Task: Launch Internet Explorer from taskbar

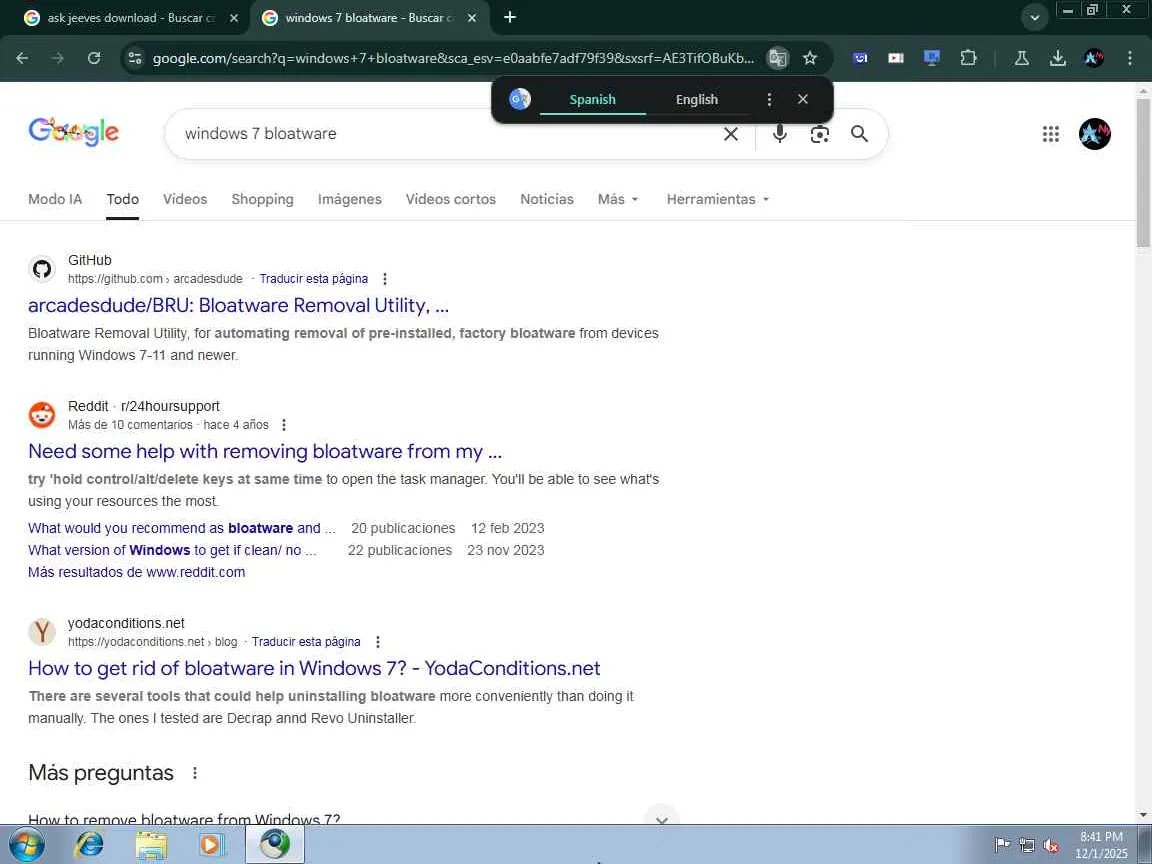Action: point(89,844)
